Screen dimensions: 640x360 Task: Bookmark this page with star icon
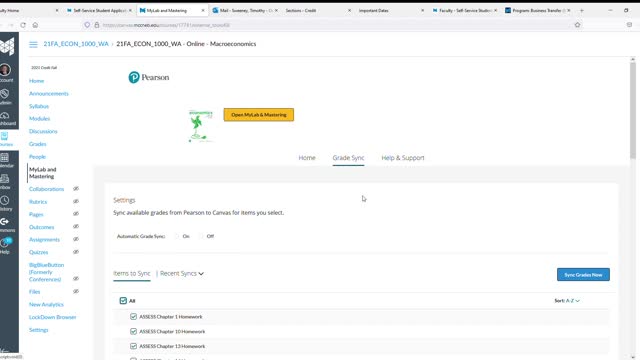coord(577,25)
